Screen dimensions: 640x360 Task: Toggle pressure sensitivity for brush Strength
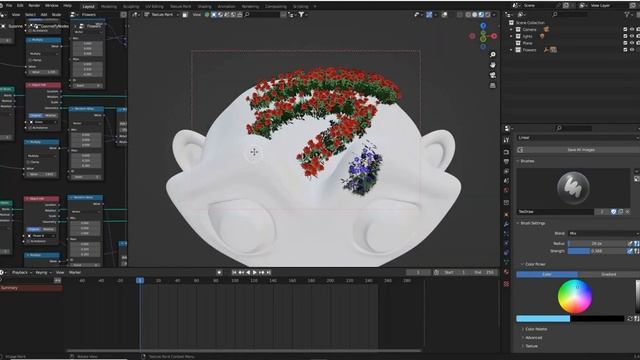[x=630, y=251]
